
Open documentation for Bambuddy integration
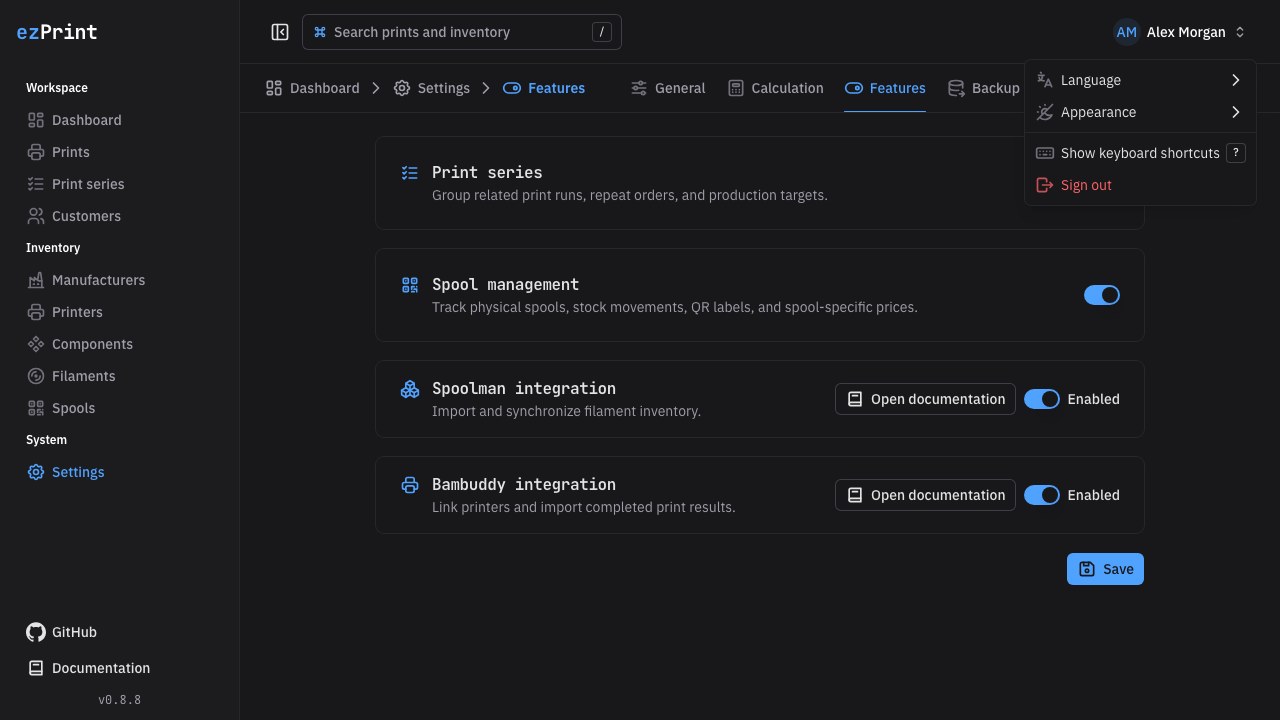[x=925, y=495]
